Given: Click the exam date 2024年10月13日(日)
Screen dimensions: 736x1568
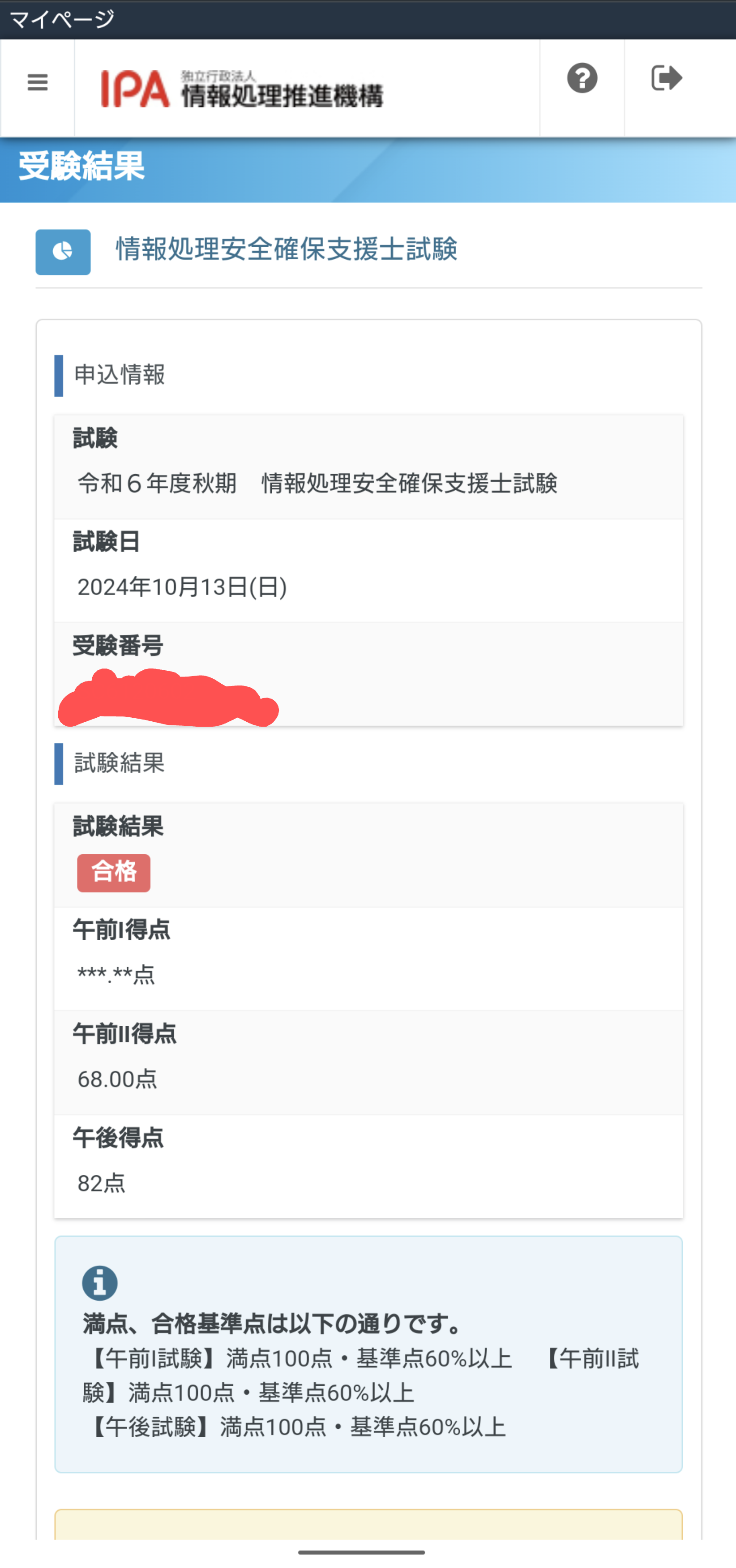Looking at the screenshot, I should [182, 587].
